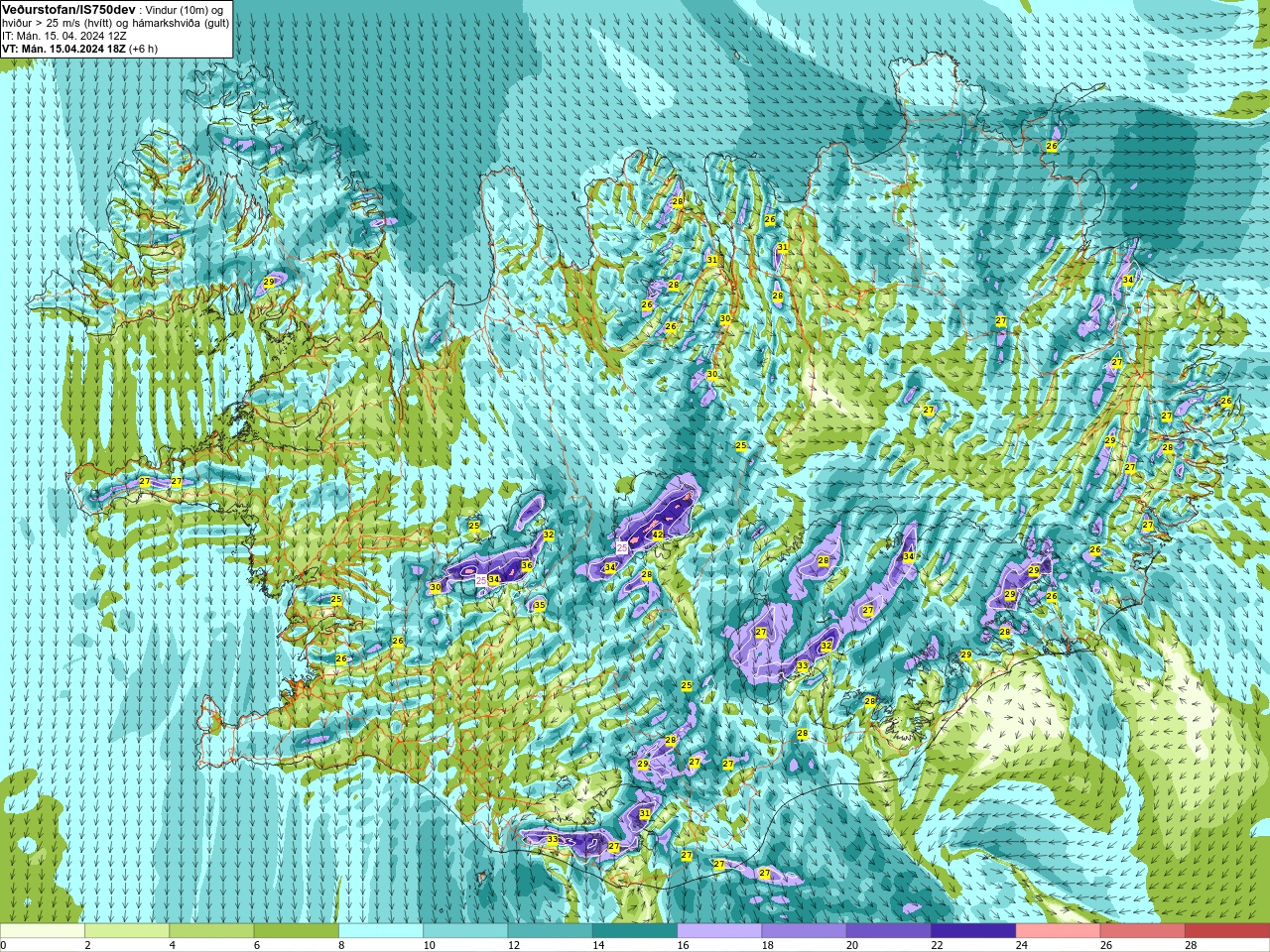Pick the 18–20 m/s purple legend swatch
This screenshot has width=1270, height=952.
pyautogui.click(x=804, y=931)
